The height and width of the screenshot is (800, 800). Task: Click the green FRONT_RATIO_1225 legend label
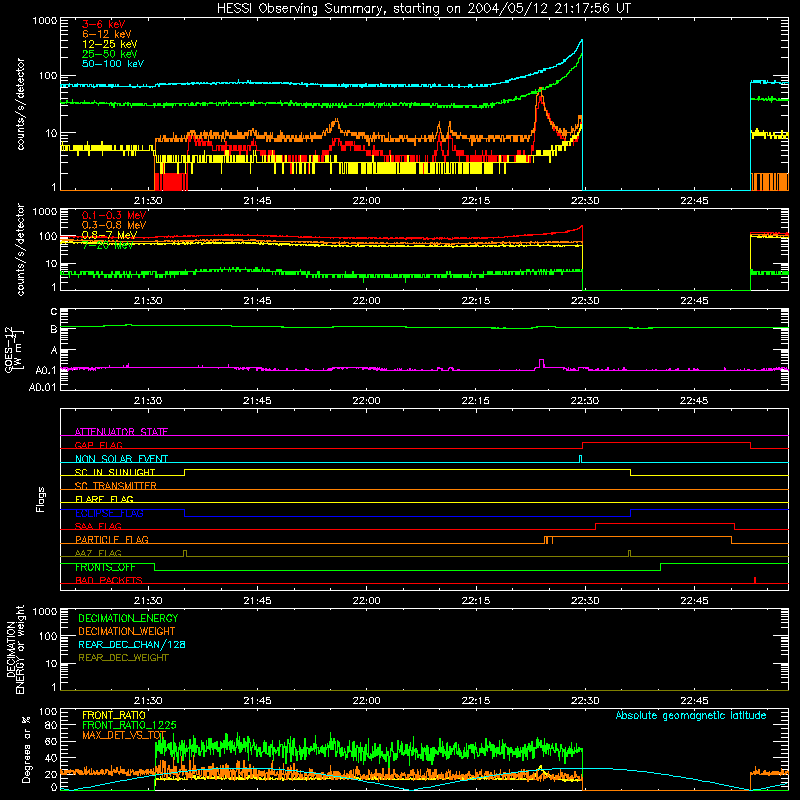[x=129, y=725]
